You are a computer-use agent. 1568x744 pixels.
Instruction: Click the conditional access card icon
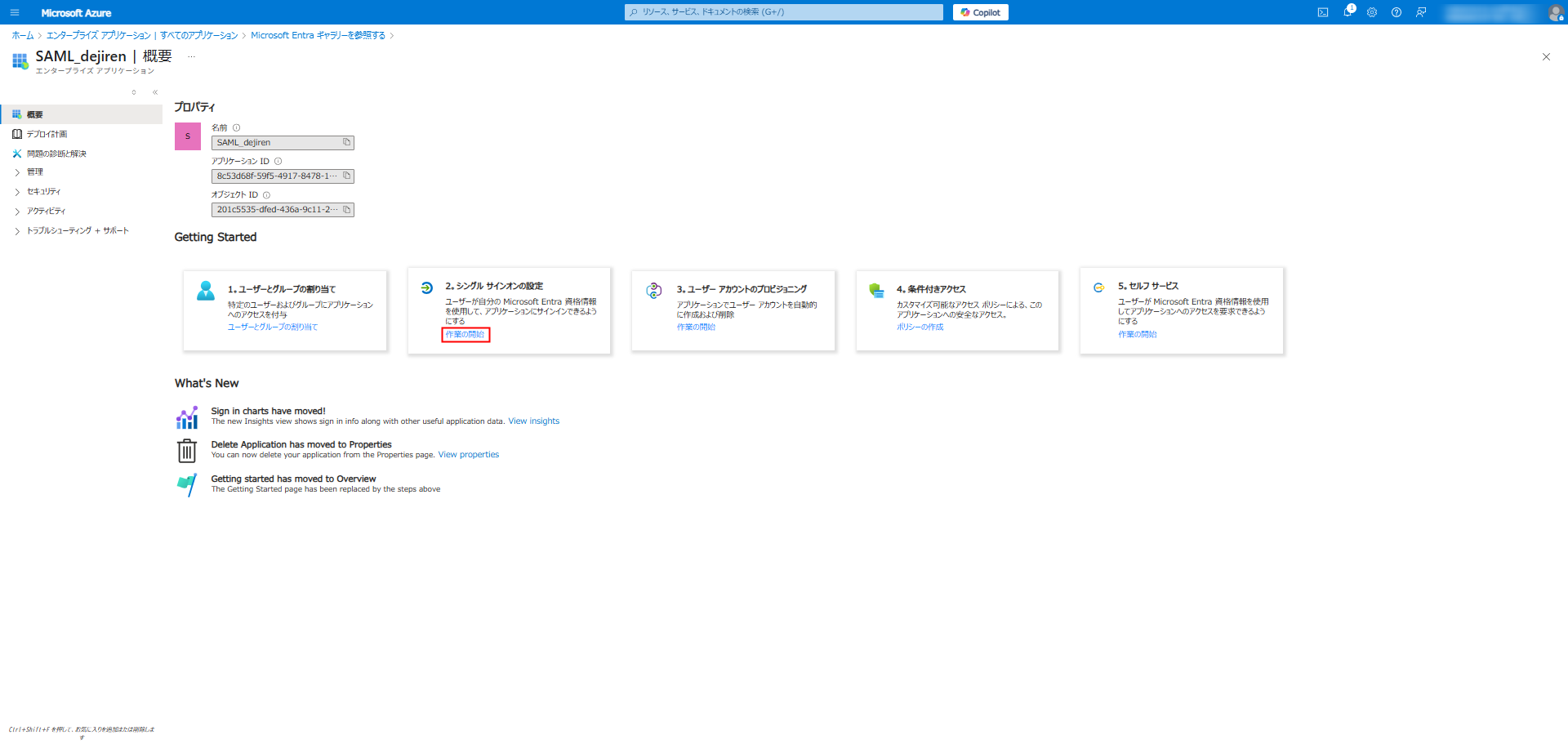(876, 290)
